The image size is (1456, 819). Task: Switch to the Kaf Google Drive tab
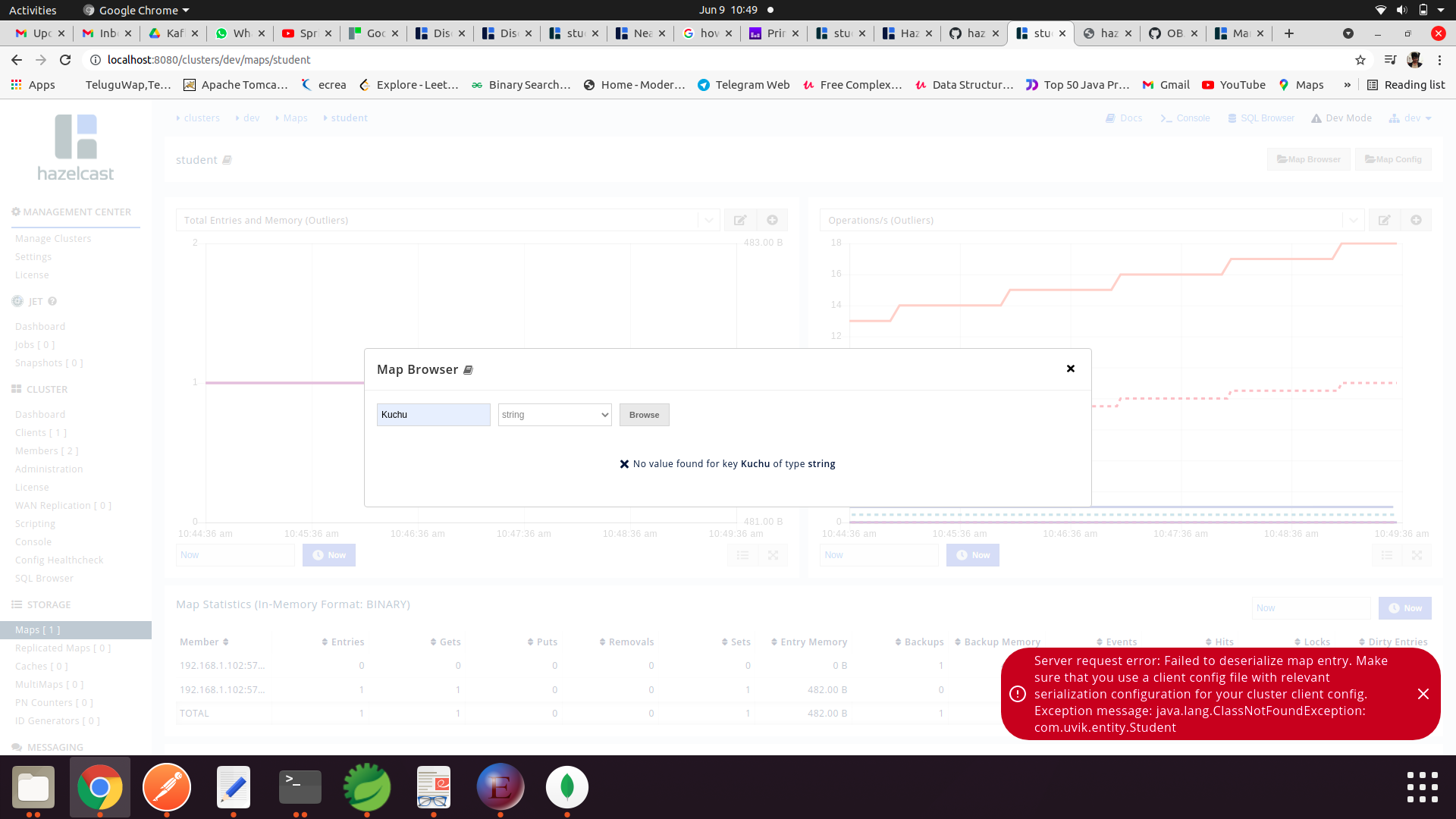[x=173, y=33]
